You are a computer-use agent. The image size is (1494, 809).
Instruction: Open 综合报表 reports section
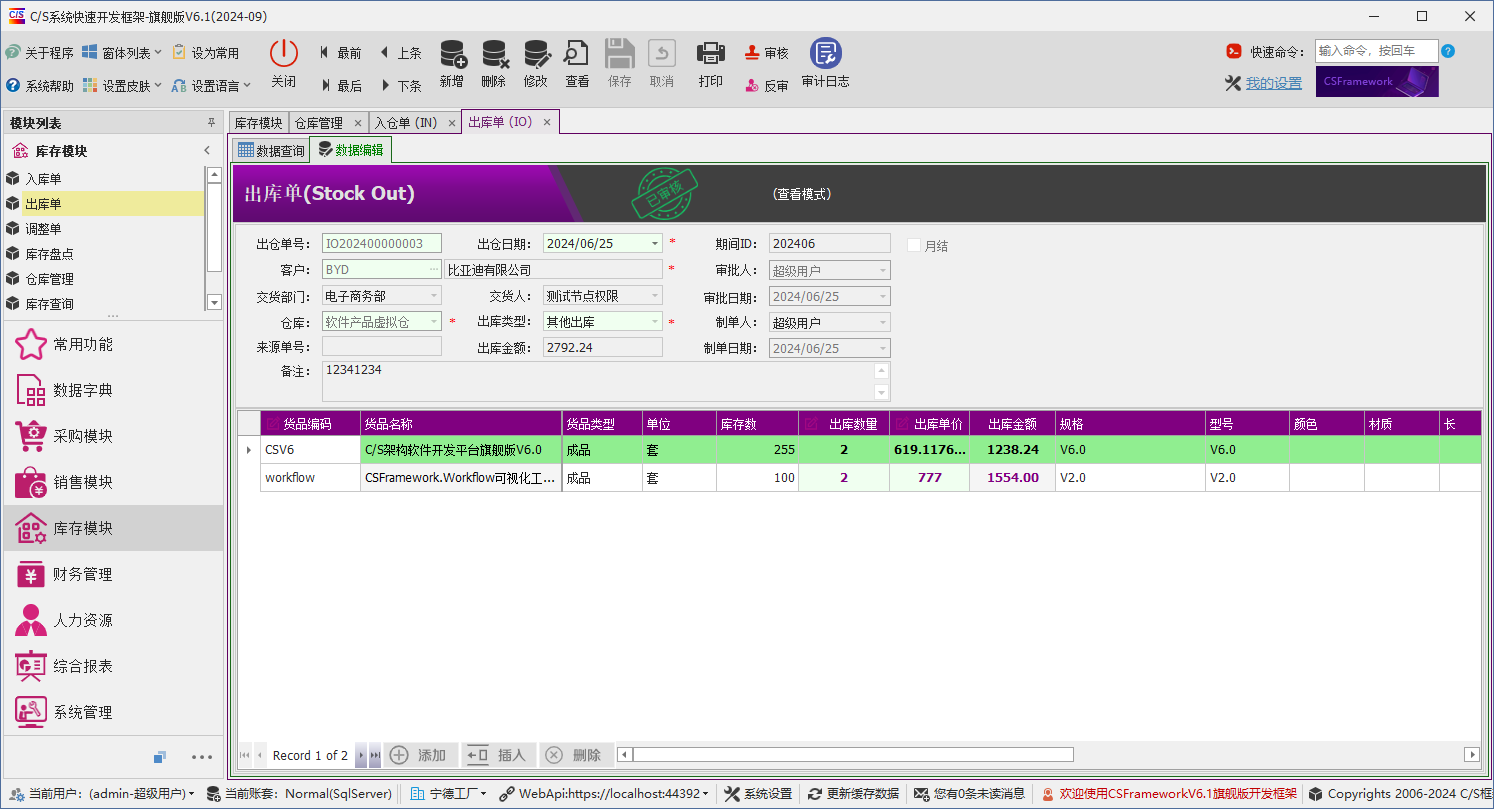tap(113, 667)
